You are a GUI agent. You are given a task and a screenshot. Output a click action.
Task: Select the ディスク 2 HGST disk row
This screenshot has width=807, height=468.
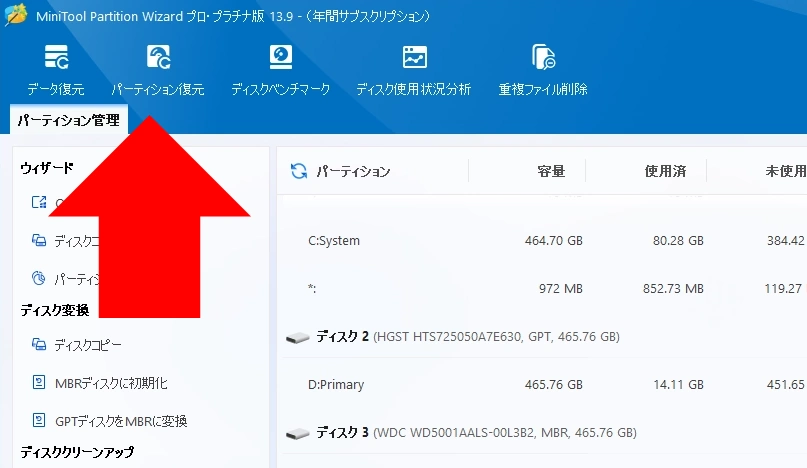[x=545, y=337]
